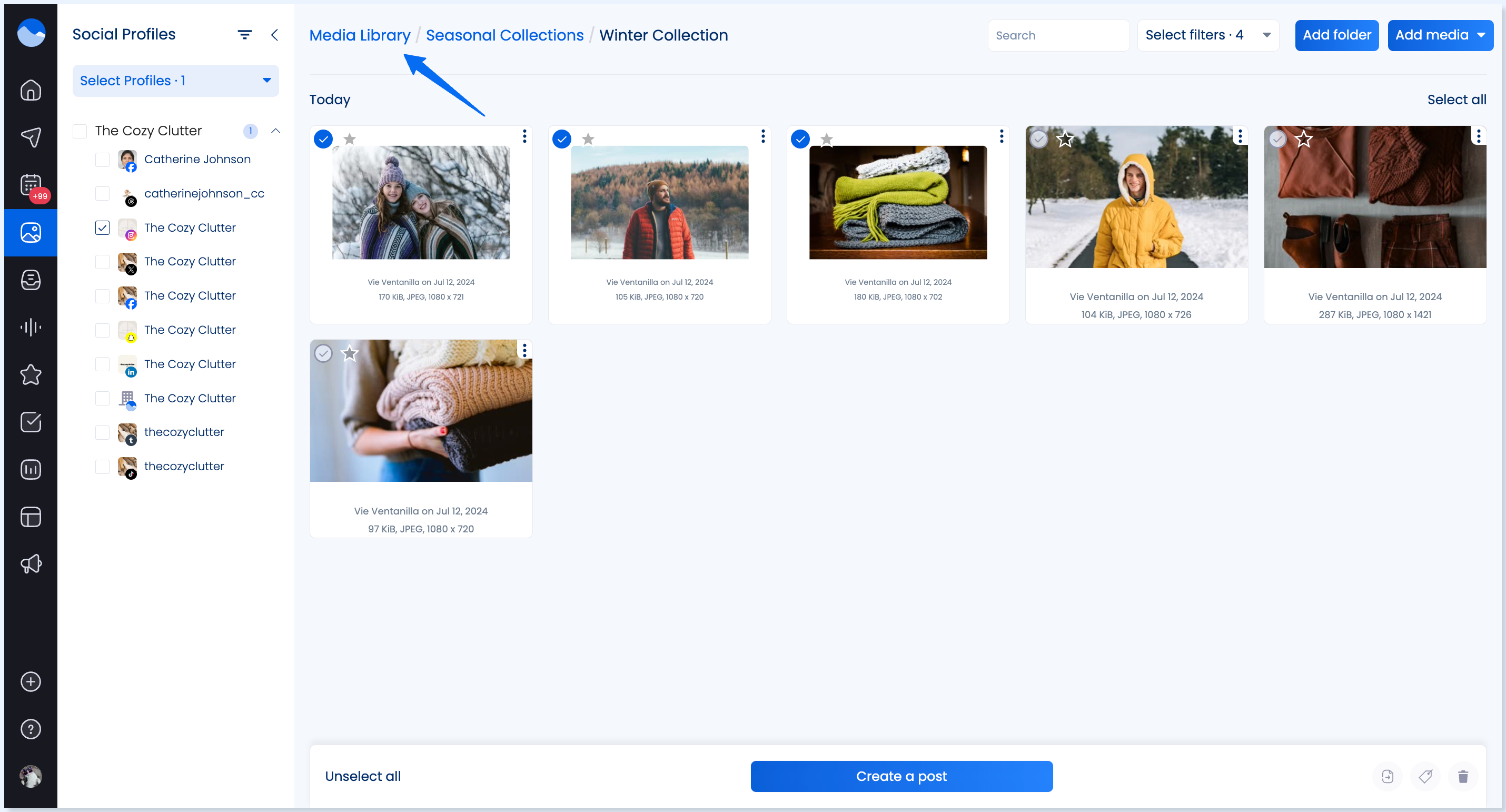Viewport: 1506px width, 812px height.
Task: Open the 287 KiB clothing flatlay thumbnail
Action: click(x=1375, y=197)
